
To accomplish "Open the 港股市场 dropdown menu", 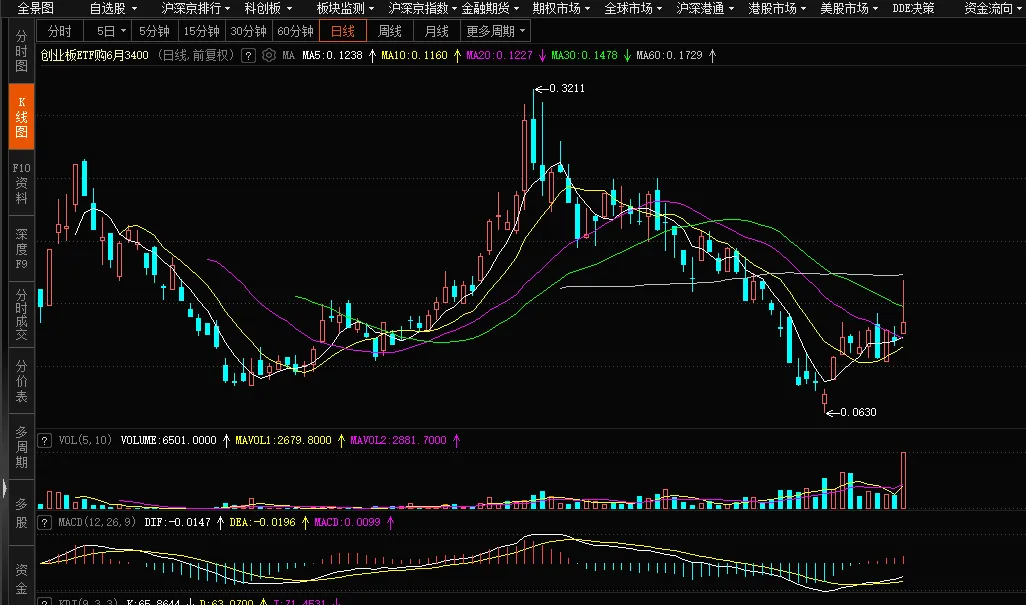I will (777, 9).
